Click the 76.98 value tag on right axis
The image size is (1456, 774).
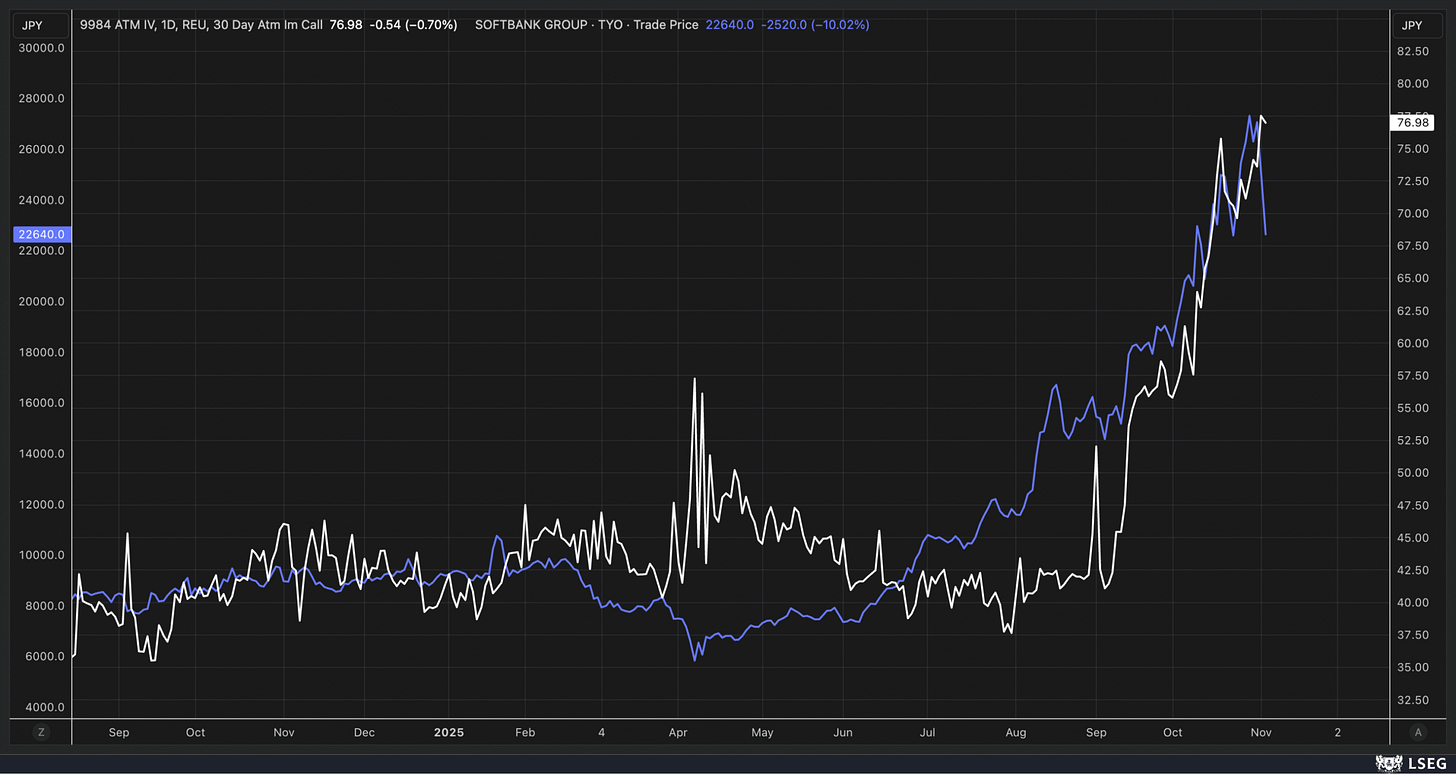[1411, 122]
